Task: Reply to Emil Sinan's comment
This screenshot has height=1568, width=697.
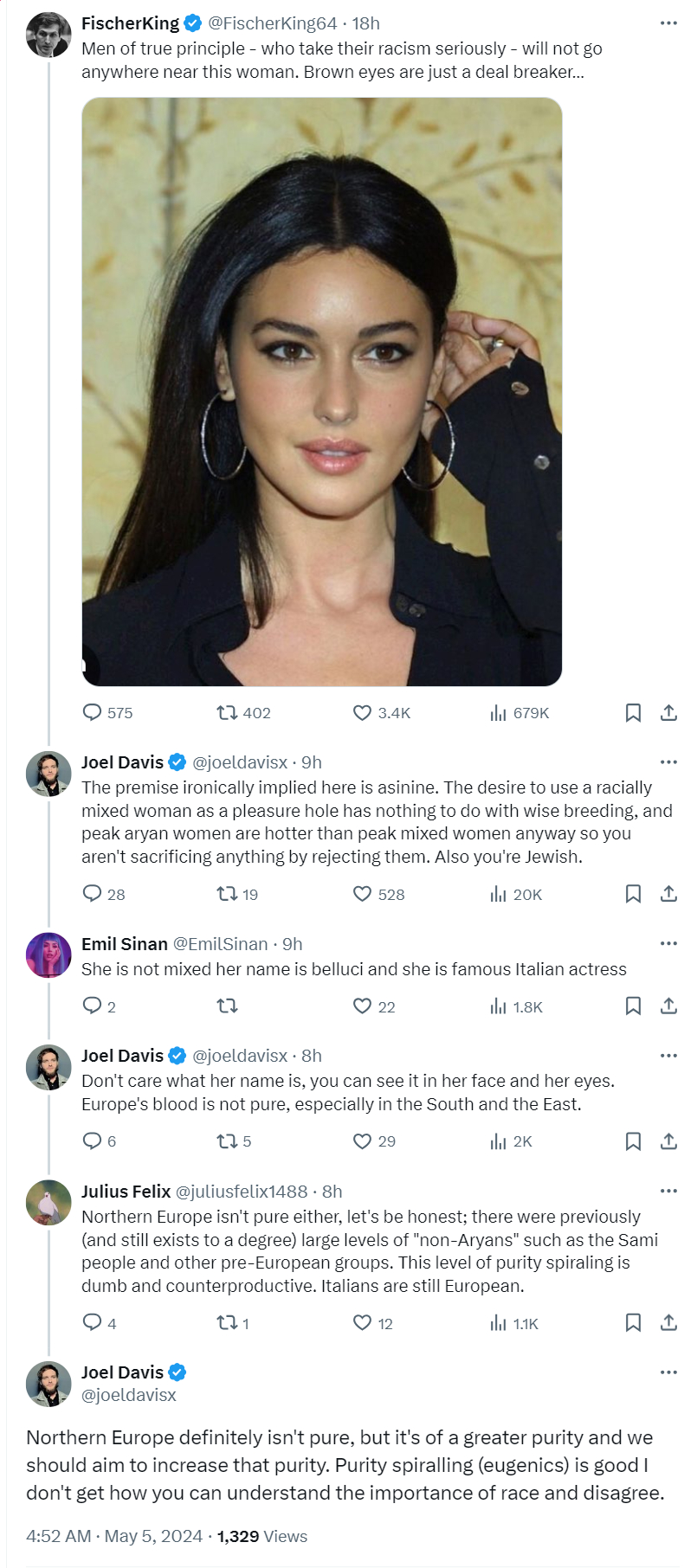Action: [93, 1006]
